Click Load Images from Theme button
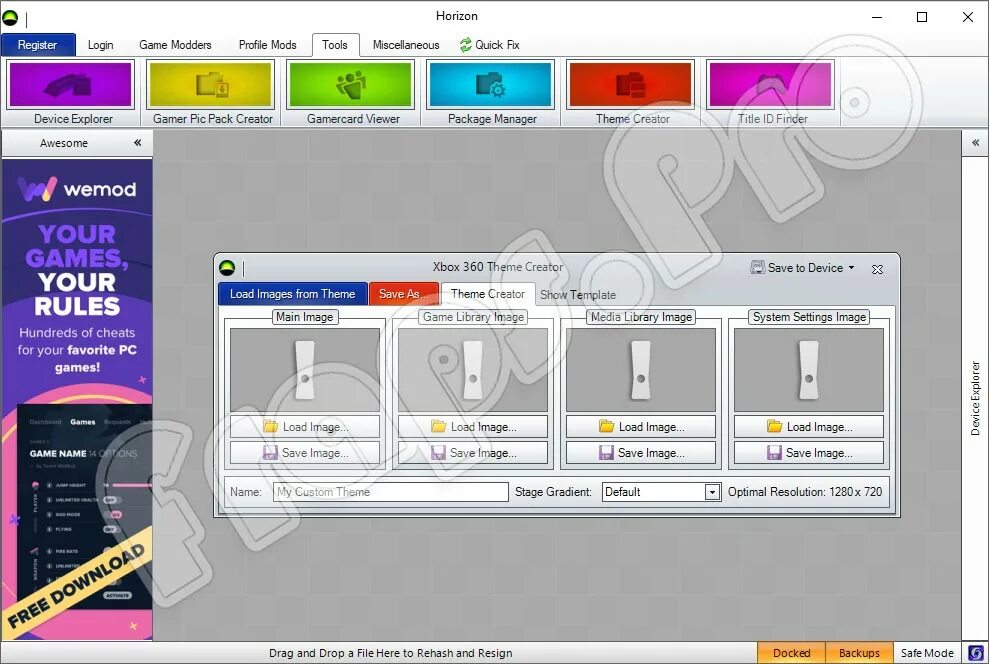The height and width of the screenshot is (664, 989). pyautogui.click(x=293, y=294)
